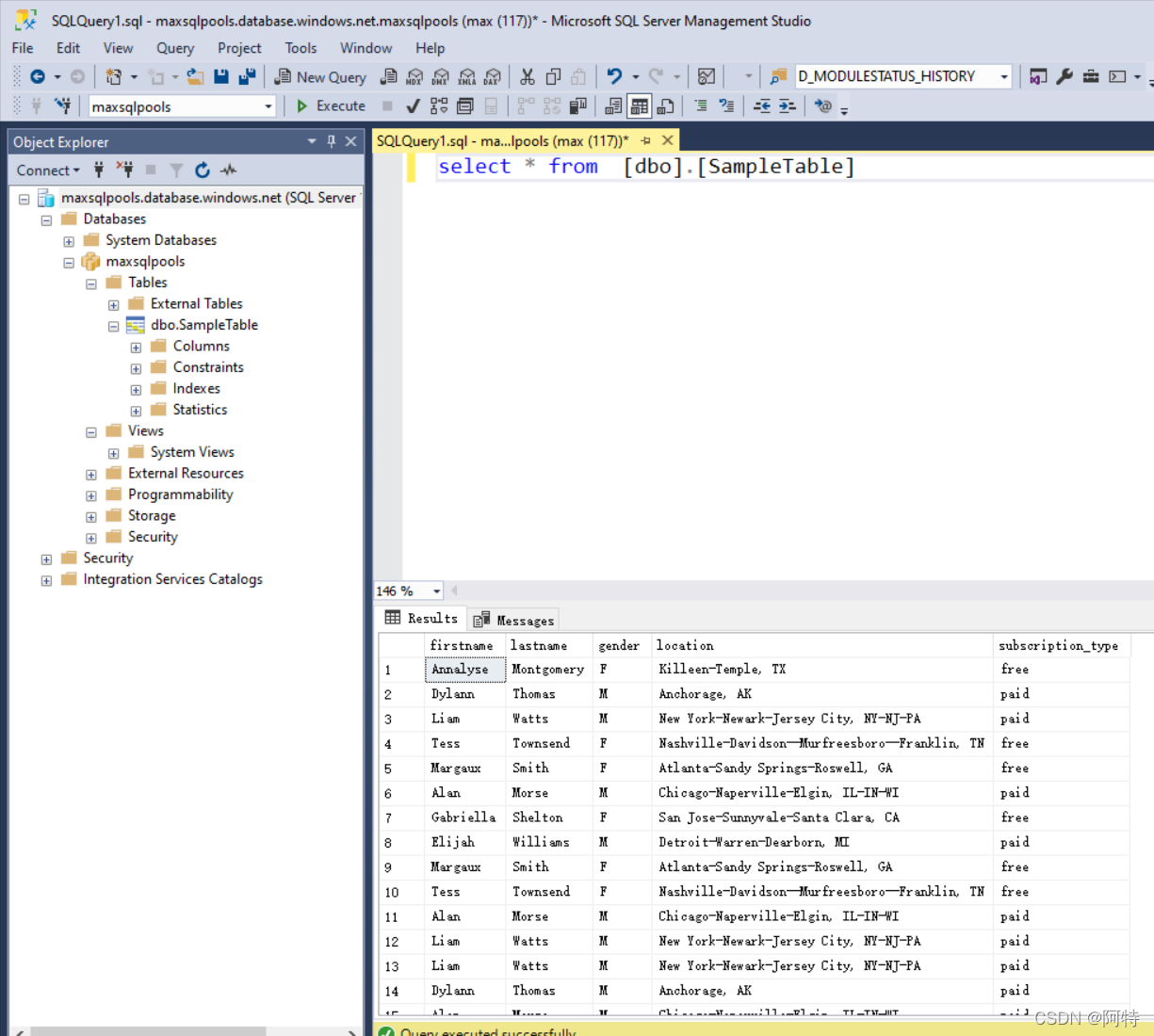Click the Activity Monitor icon in Object Explorer
Viewport: 1154px width, 1036px height.
pyautogui.click(x=229, y=170)
